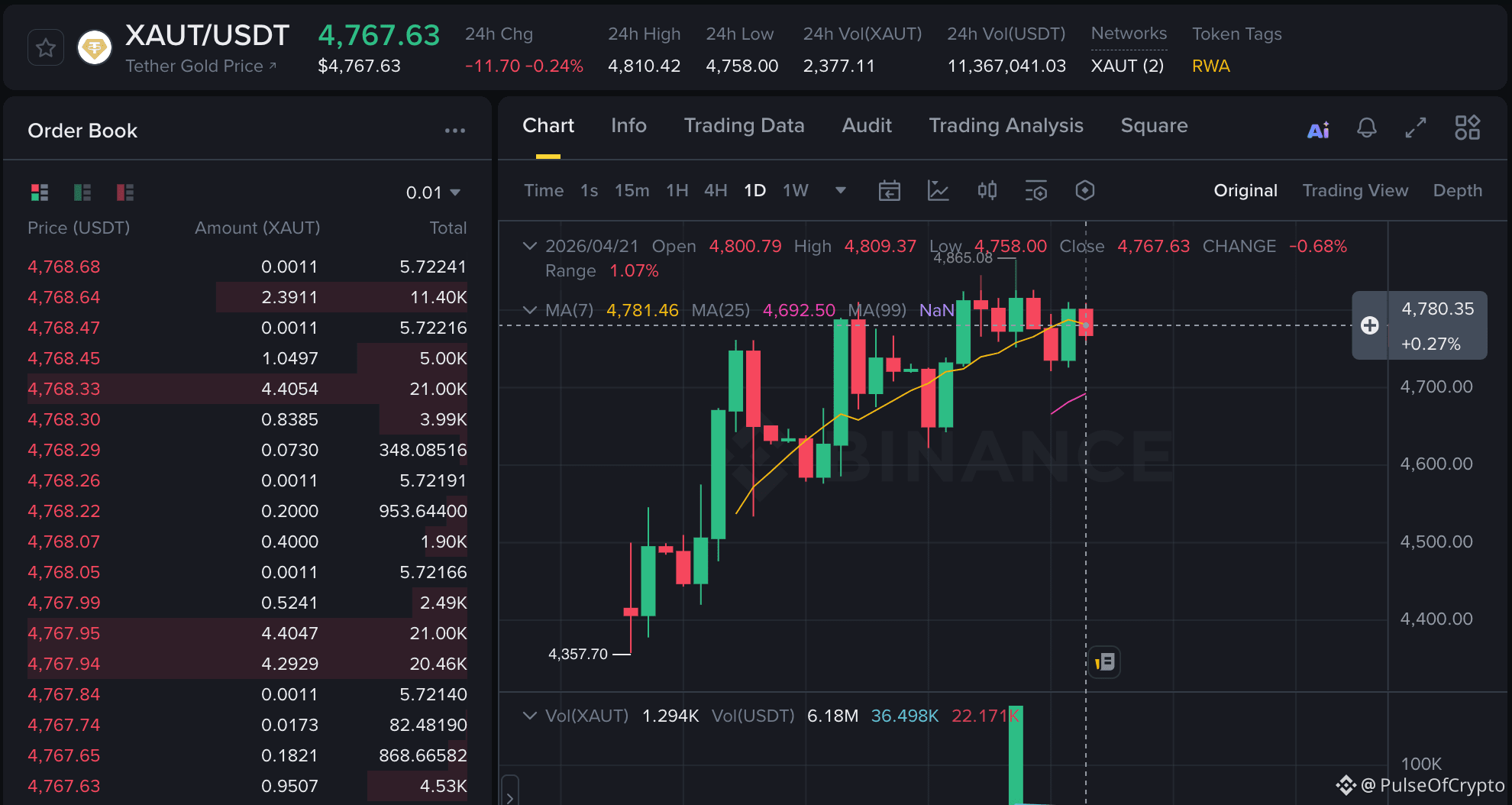The image size is (1512, 805).
Task: Open the Binance AI assistant icon
Action: click(1319, 130)
